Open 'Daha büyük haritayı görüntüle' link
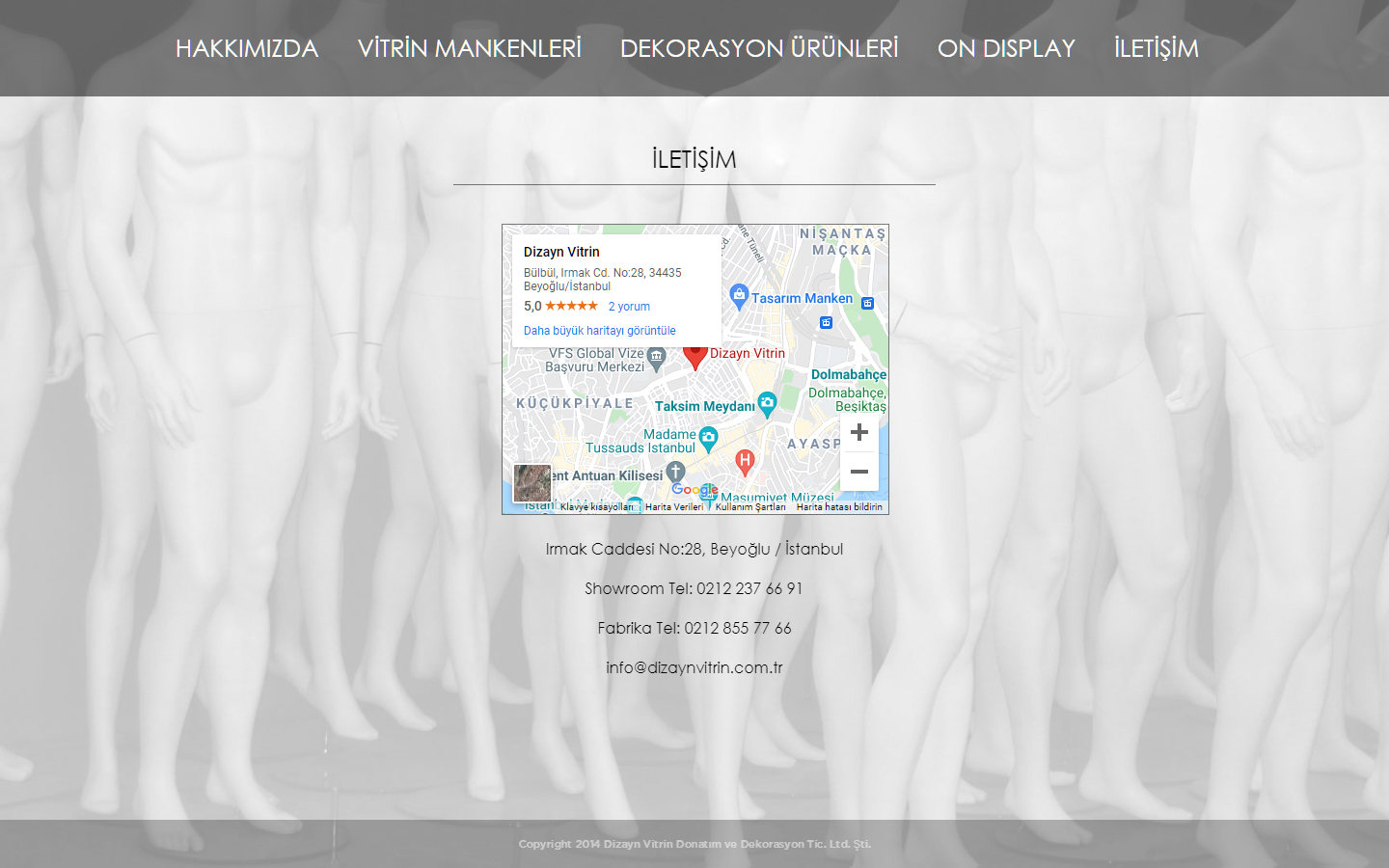The width and height of the screenshot is (1389, 868). coord(599,331)
